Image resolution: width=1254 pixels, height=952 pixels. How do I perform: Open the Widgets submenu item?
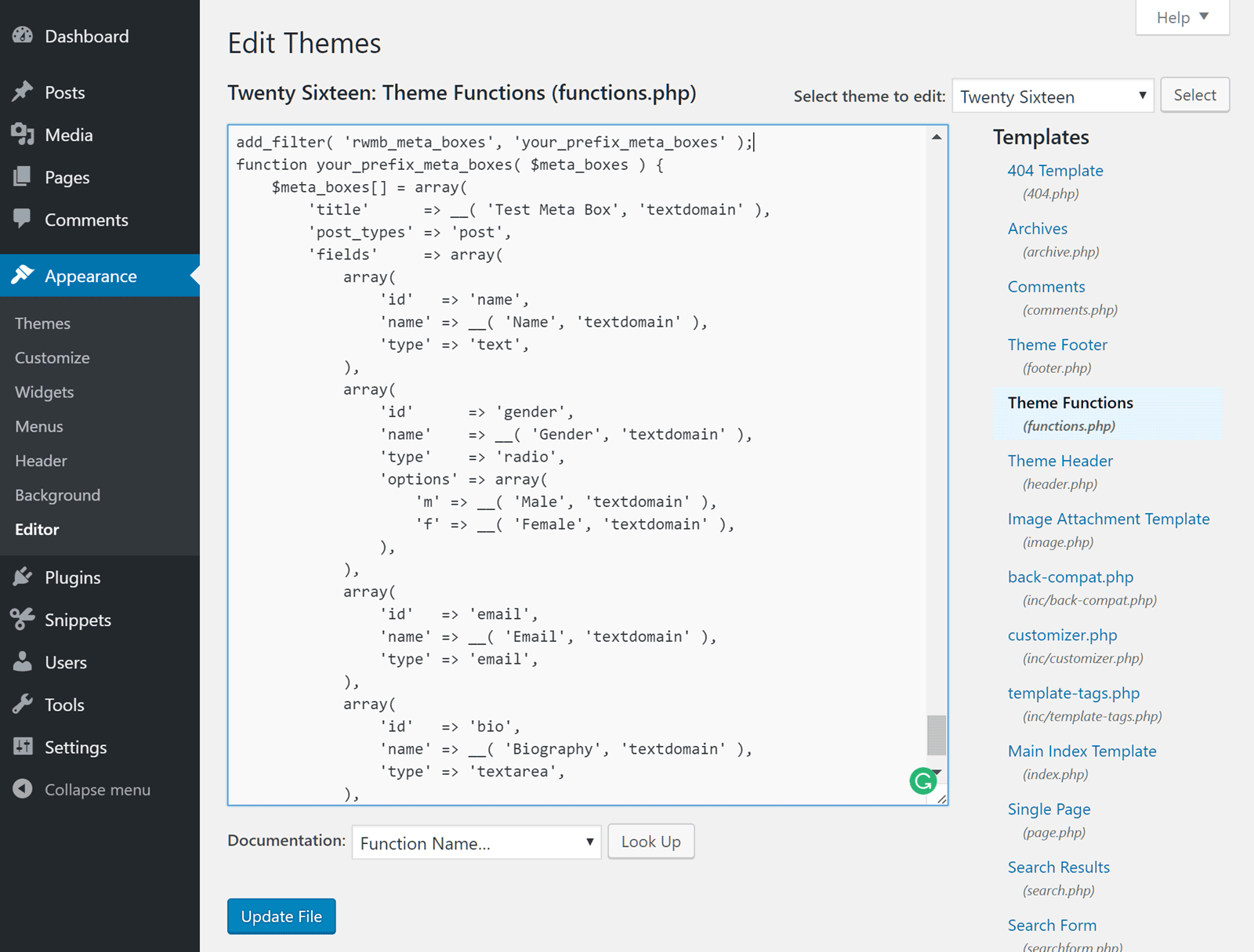(x=45, y=392)
